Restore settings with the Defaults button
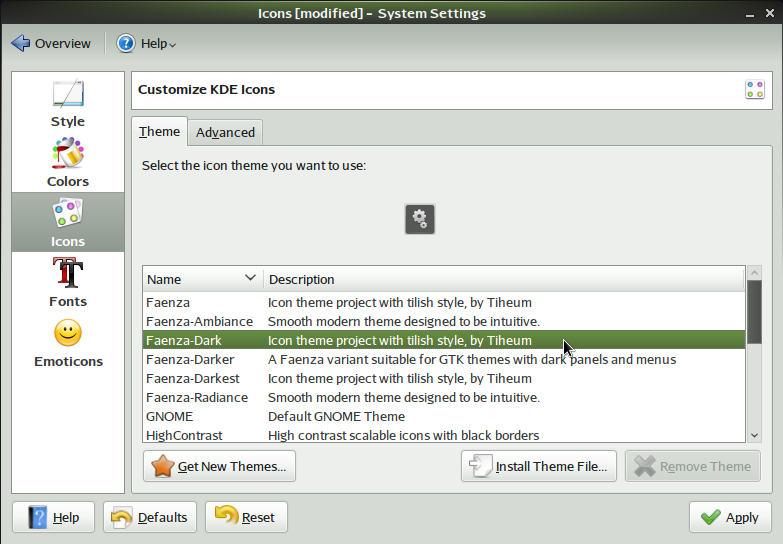The width and height of the screenshot is (783, 544). (150, 517)
